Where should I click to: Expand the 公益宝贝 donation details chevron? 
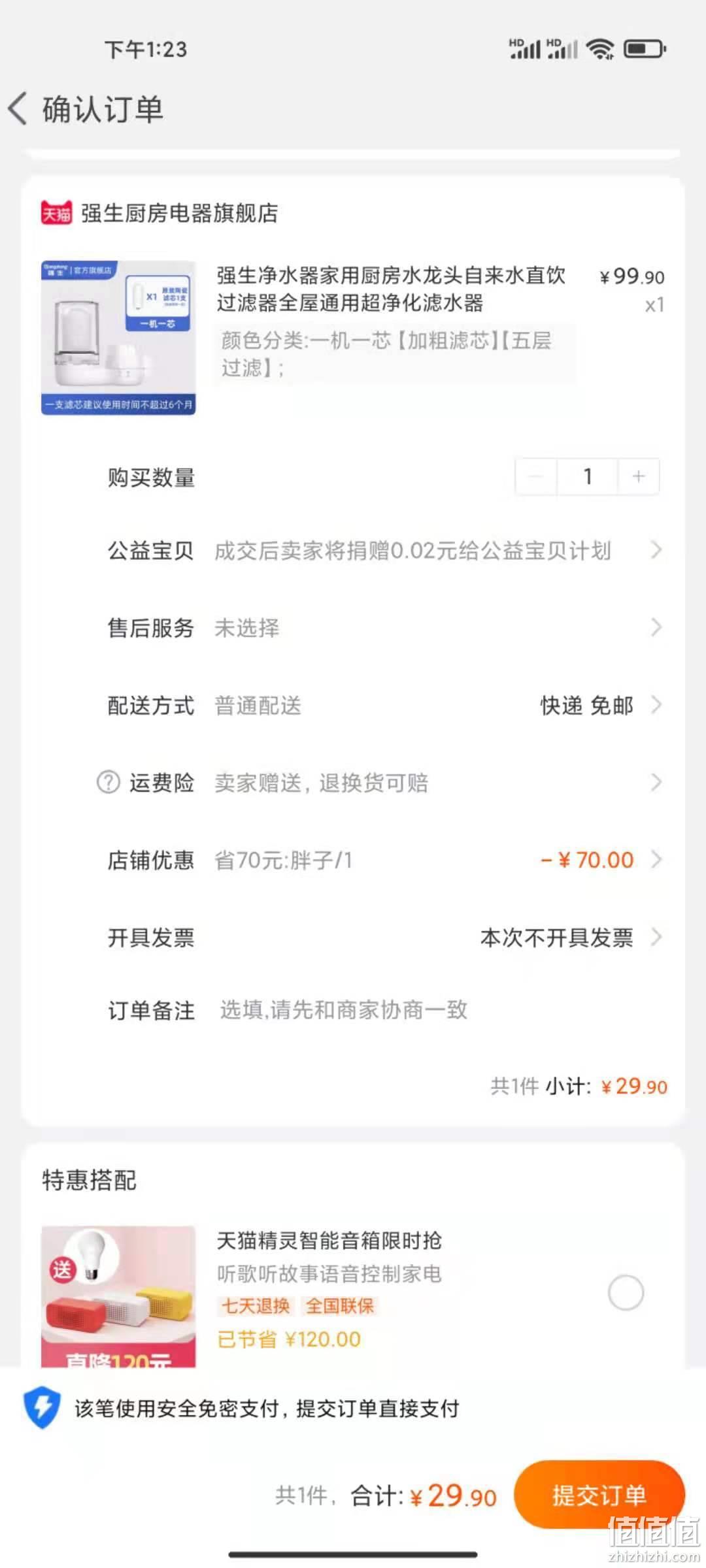click(x=656, y=550)
